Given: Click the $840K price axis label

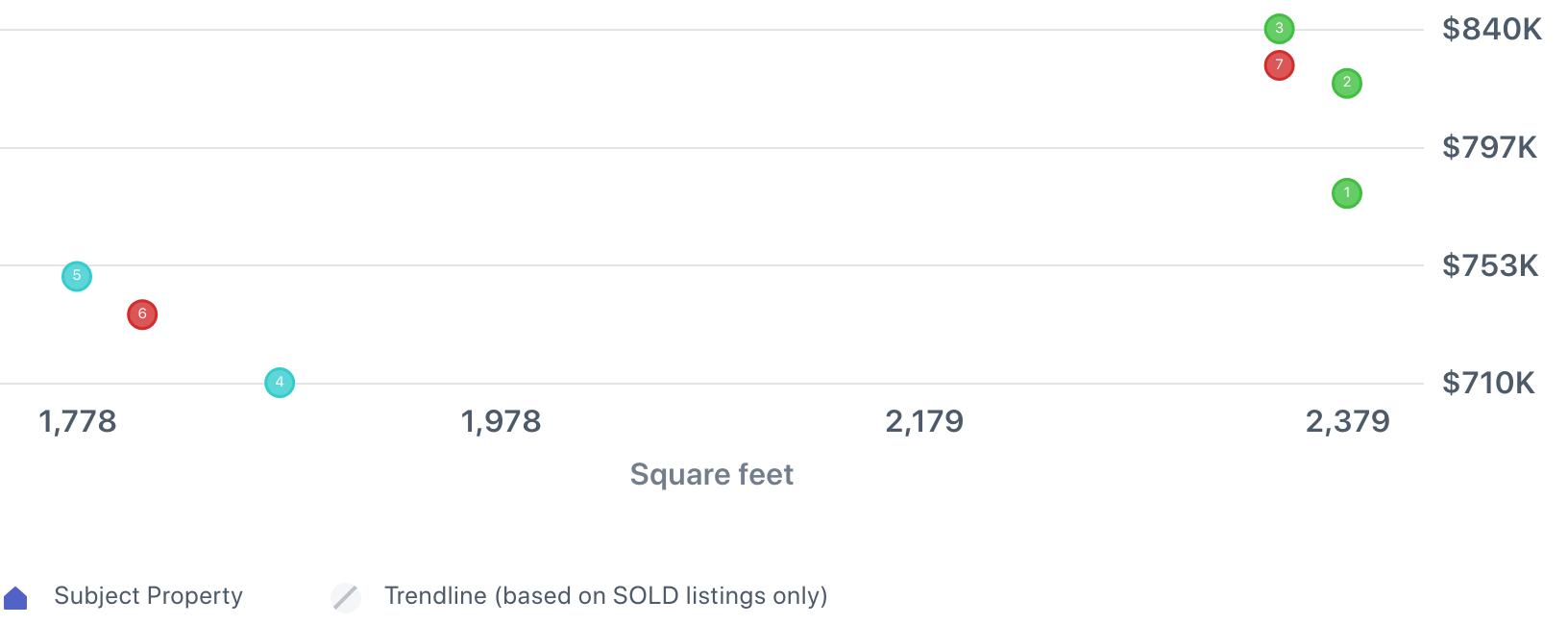Looking at the screenshot, I should [x=1491, y=30].
